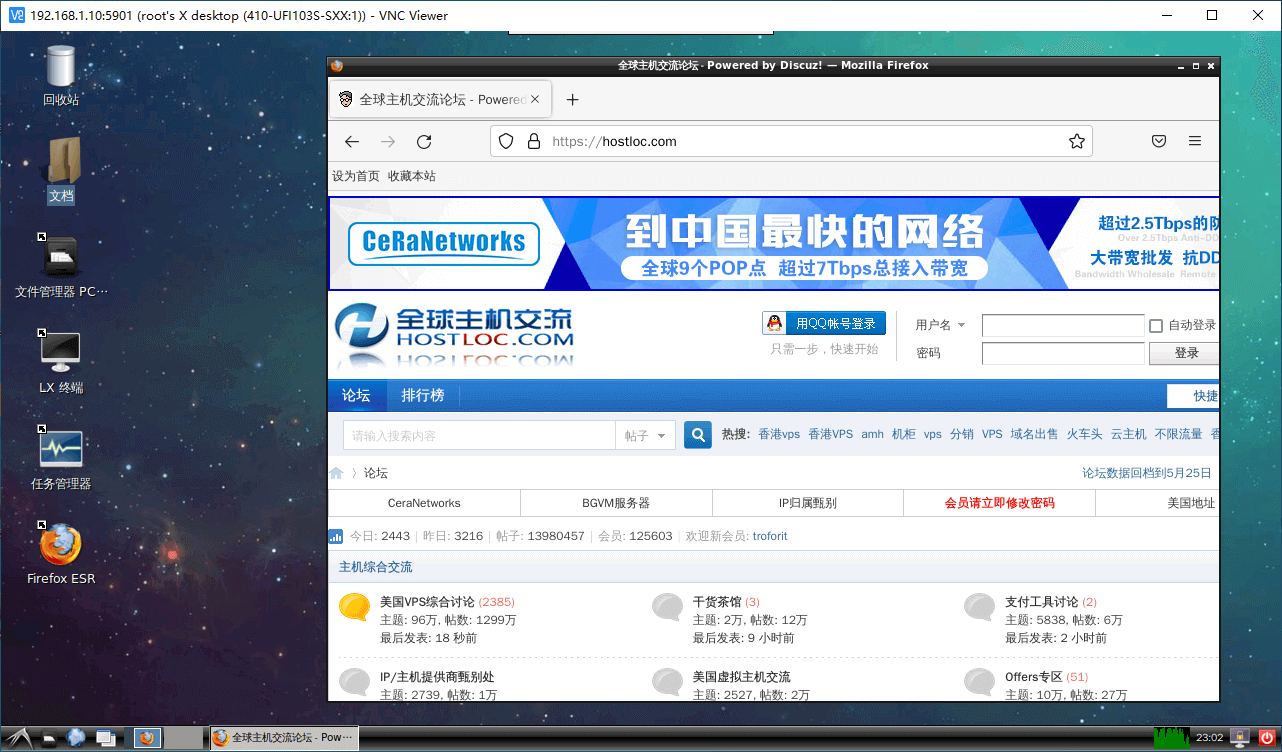Screen dimensions: 1282x752
Task: Open the LXDE start menu in taskbar
Action: tap(21, 739)
